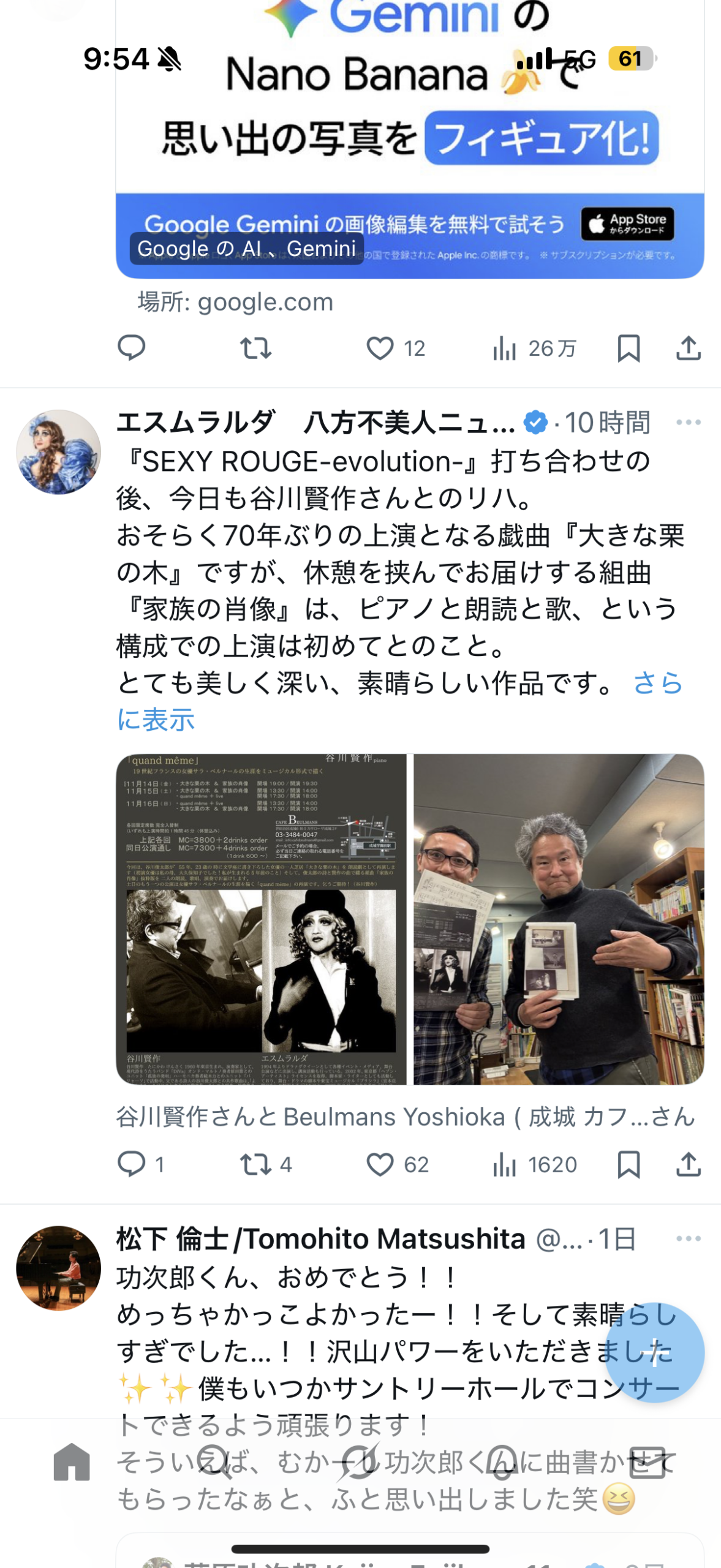Screen dimensions: 721x1568
Task: View analytics showing 1620 views
Action: pos(534,1164)
